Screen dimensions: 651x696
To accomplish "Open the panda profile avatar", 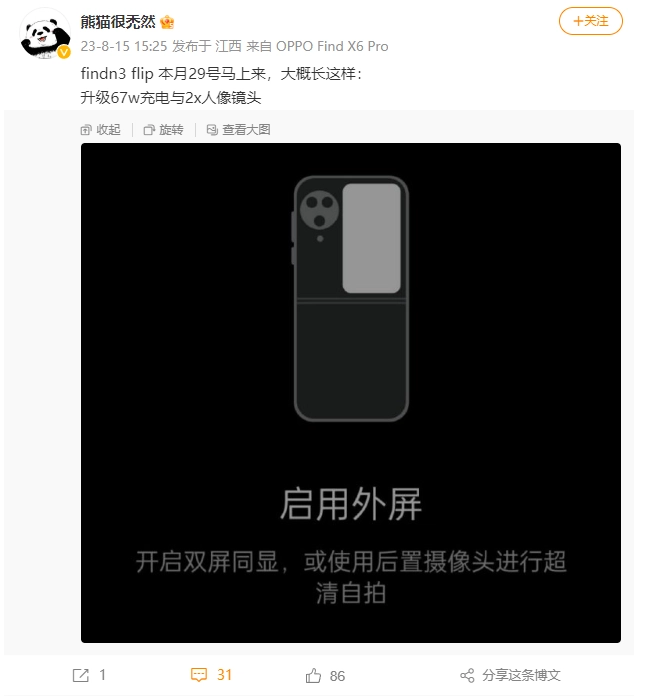I will coord(45,33).
